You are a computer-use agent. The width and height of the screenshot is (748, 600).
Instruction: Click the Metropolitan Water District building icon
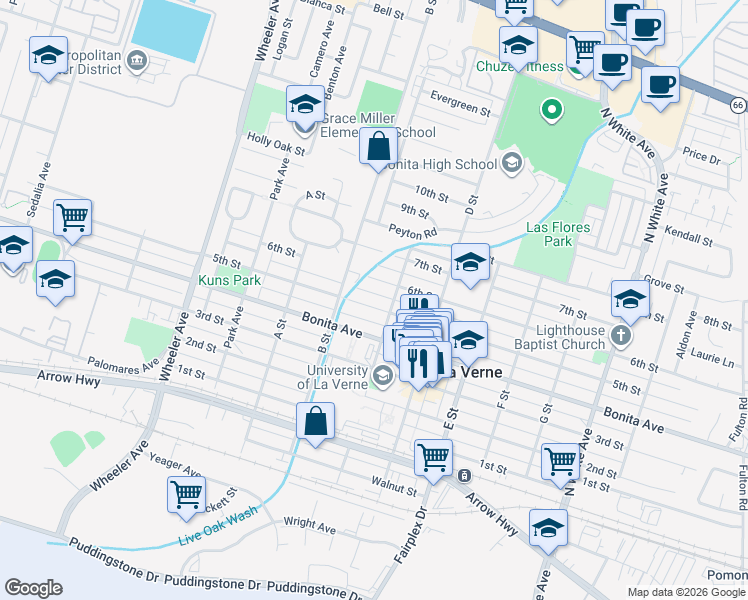tap(138, 61)
